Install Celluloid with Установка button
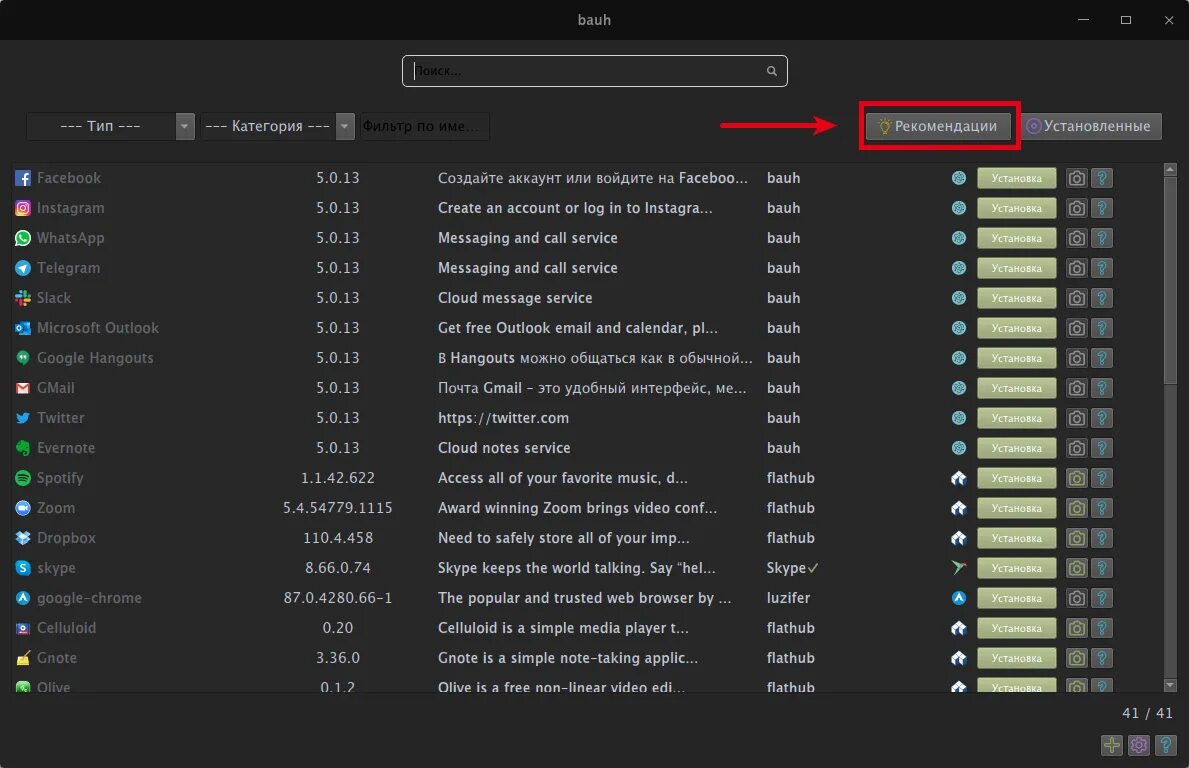1189x768 pixels. pyautogui.click(x=1016, y=628)
